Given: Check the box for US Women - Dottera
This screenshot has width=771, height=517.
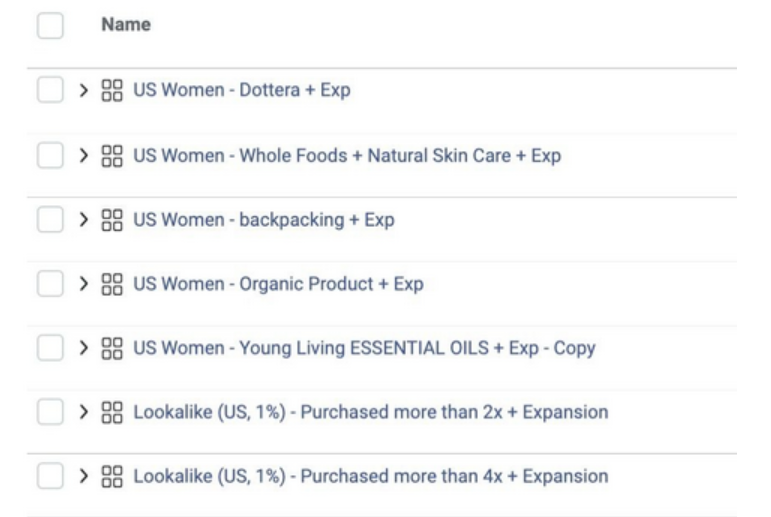Looking at the screenshot, I should 50,90.
